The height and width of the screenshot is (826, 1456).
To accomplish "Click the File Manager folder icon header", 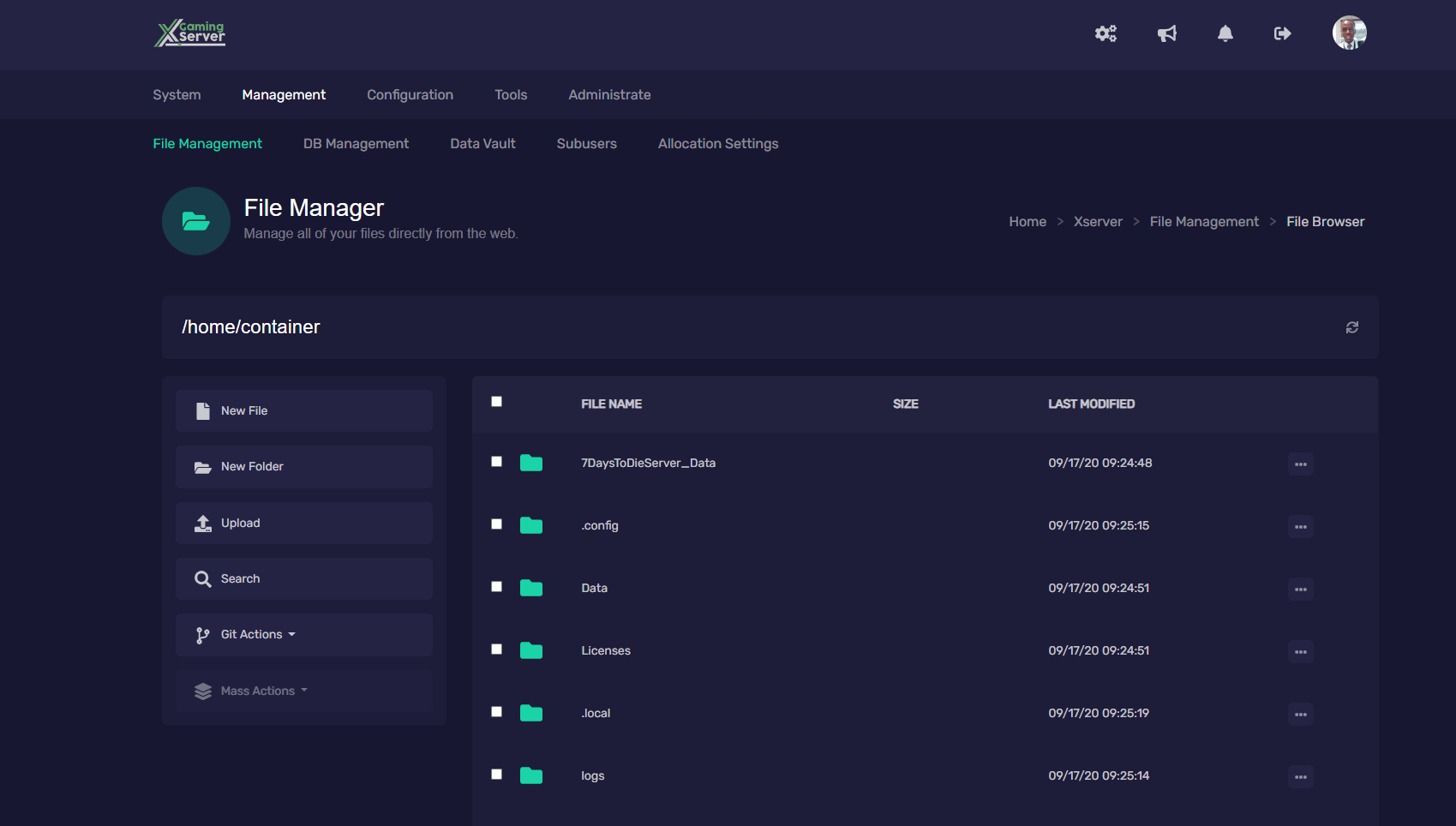I will coord(195,221).
